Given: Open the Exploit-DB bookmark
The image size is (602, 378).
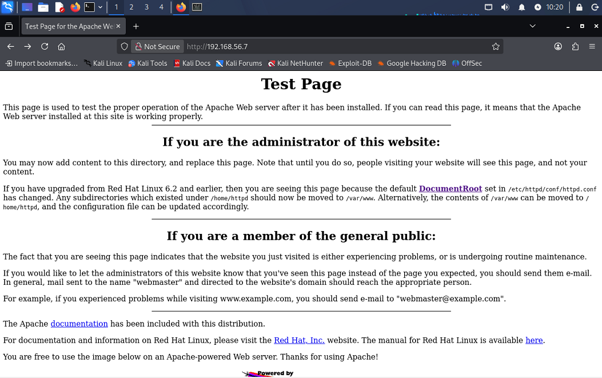Looking at the screenshot, I should point(351,63).
